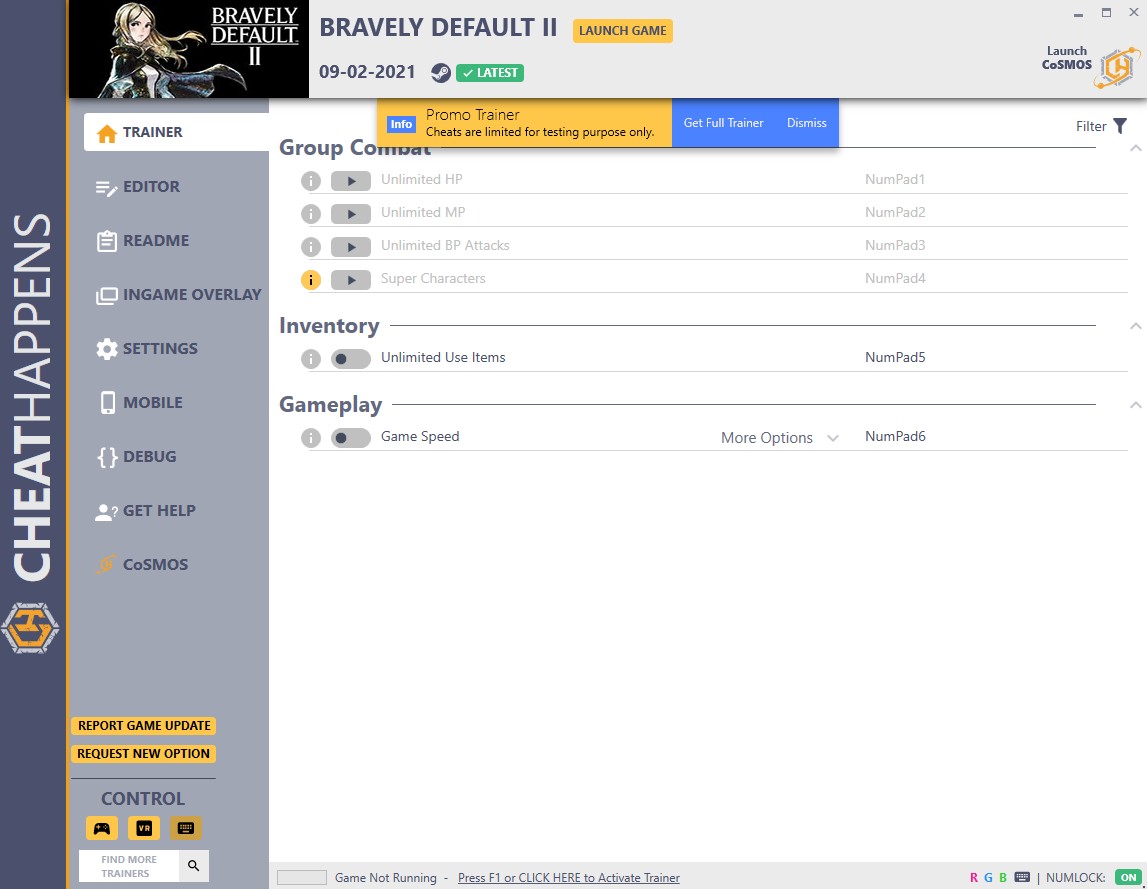Click the NumPad6 hotkey text
Screen dimensions: 1147x889
pyautogui.click(x=895, y=436)
